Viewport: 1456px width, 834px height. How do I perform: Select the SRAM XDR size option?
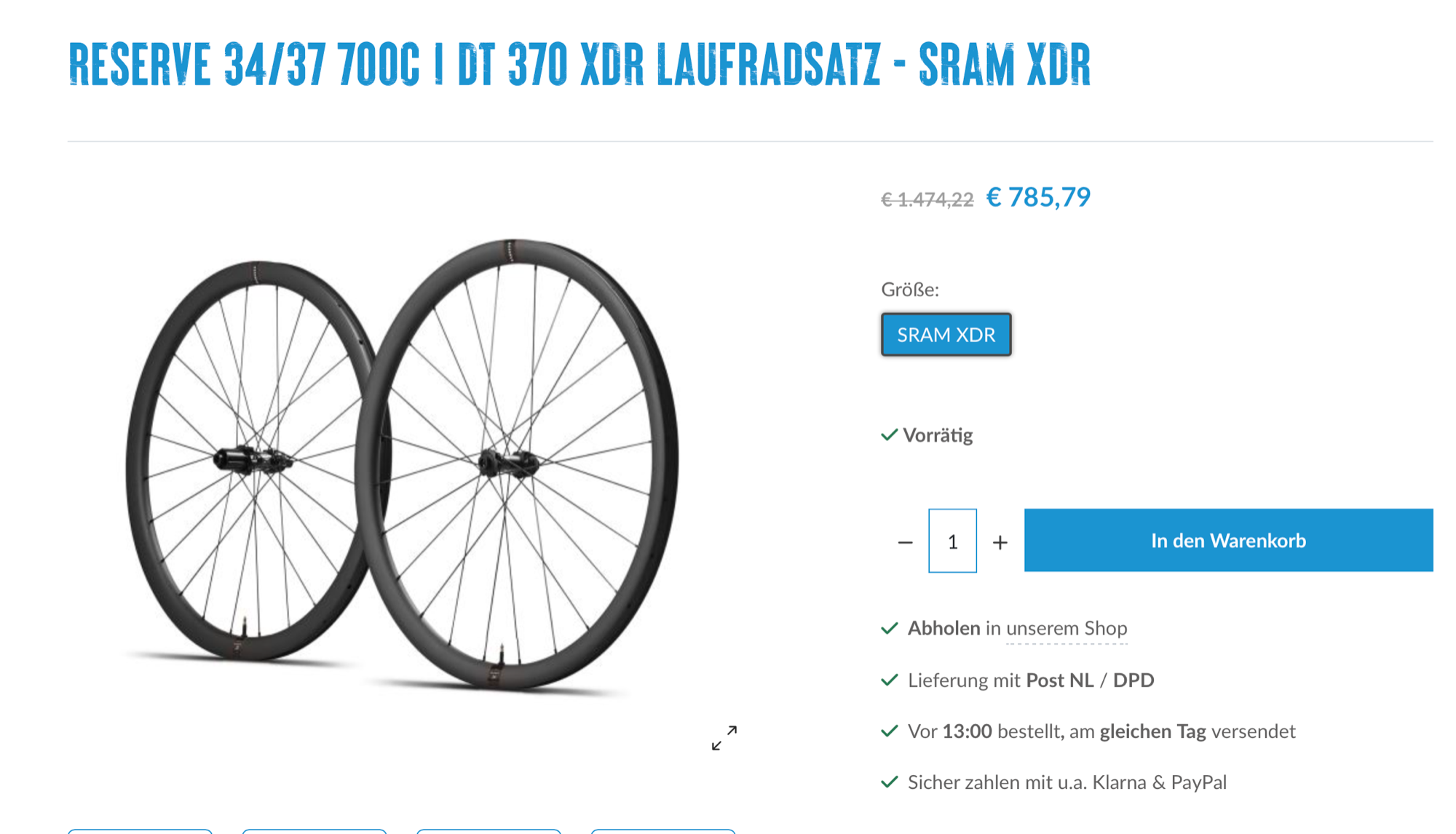946,334
